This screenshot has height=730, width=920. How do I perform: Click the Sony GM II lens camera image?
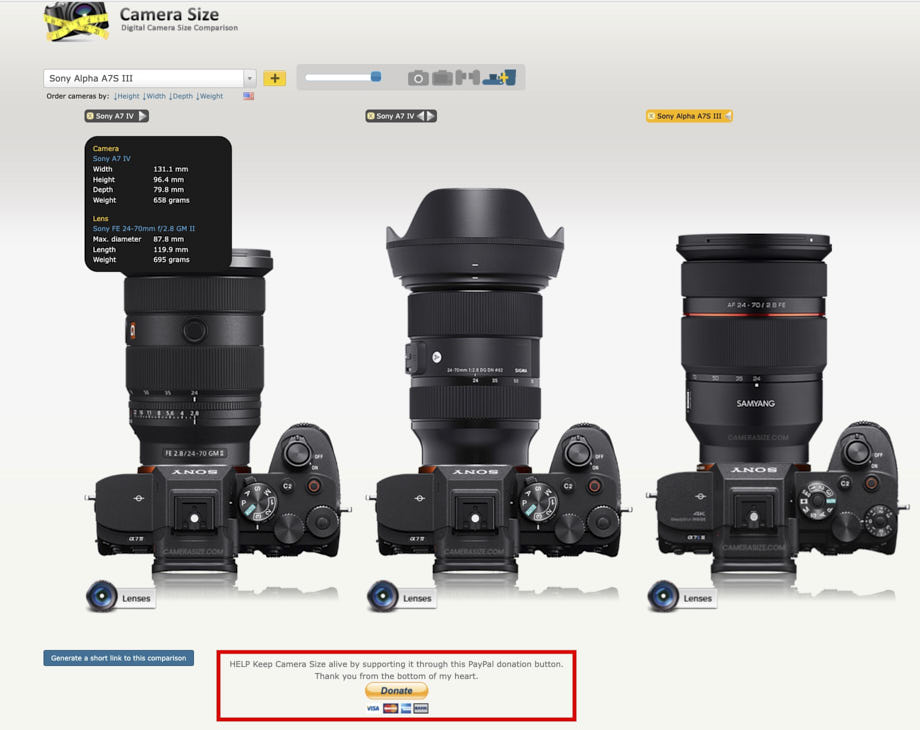click(217, 411)
